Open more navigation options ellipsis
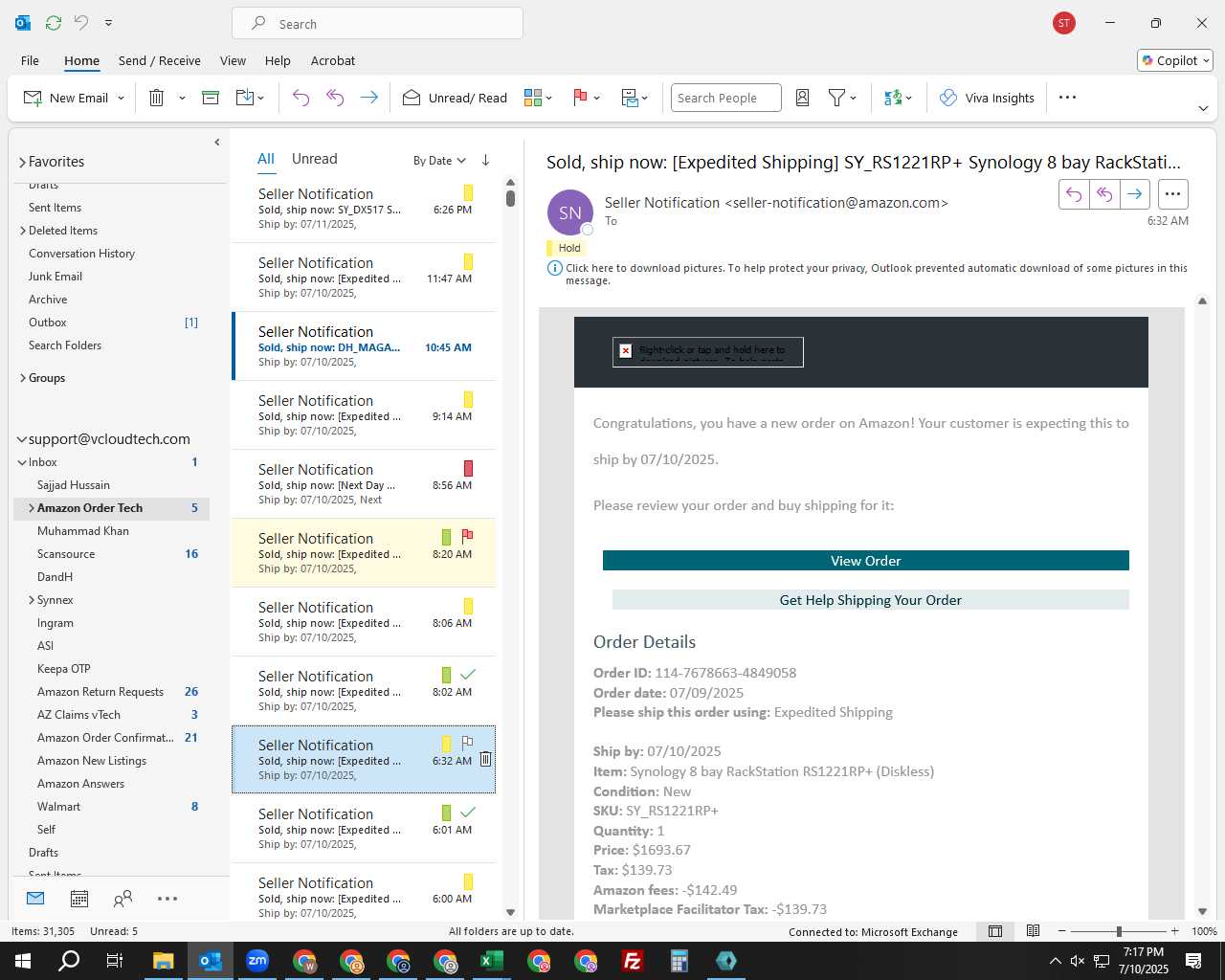This screenshot has width=1225, height=980. coord(167,899)
